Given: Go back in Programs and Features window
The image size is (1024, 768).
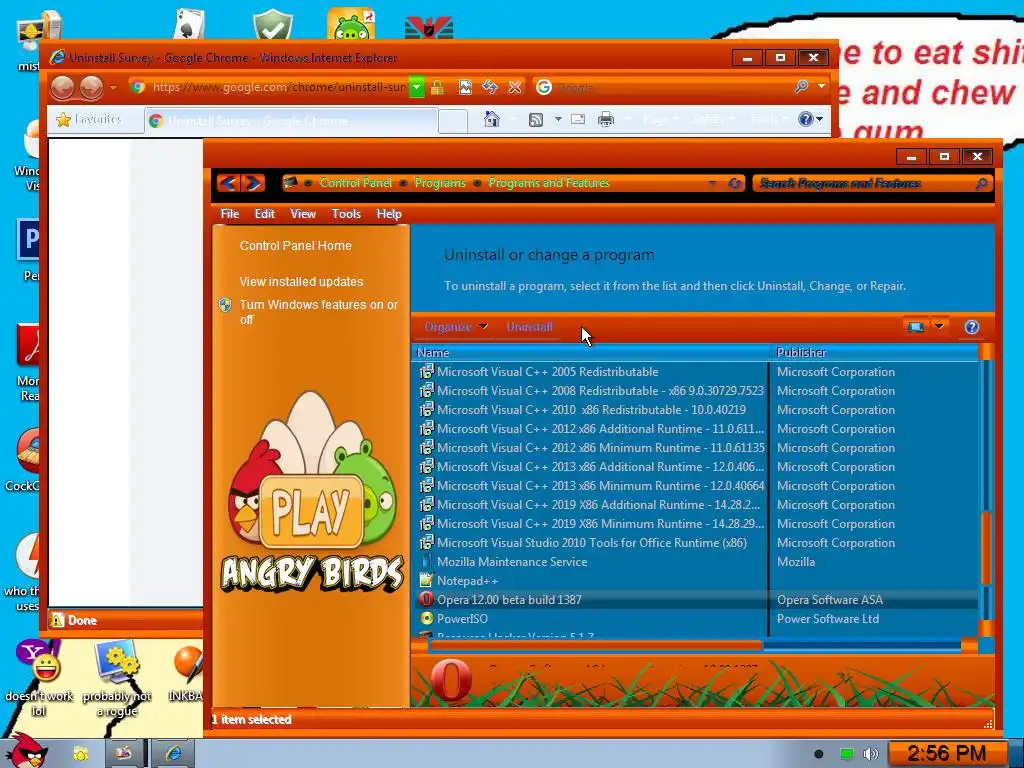Looking at the screenshot, I should click(x=229, y=183).
